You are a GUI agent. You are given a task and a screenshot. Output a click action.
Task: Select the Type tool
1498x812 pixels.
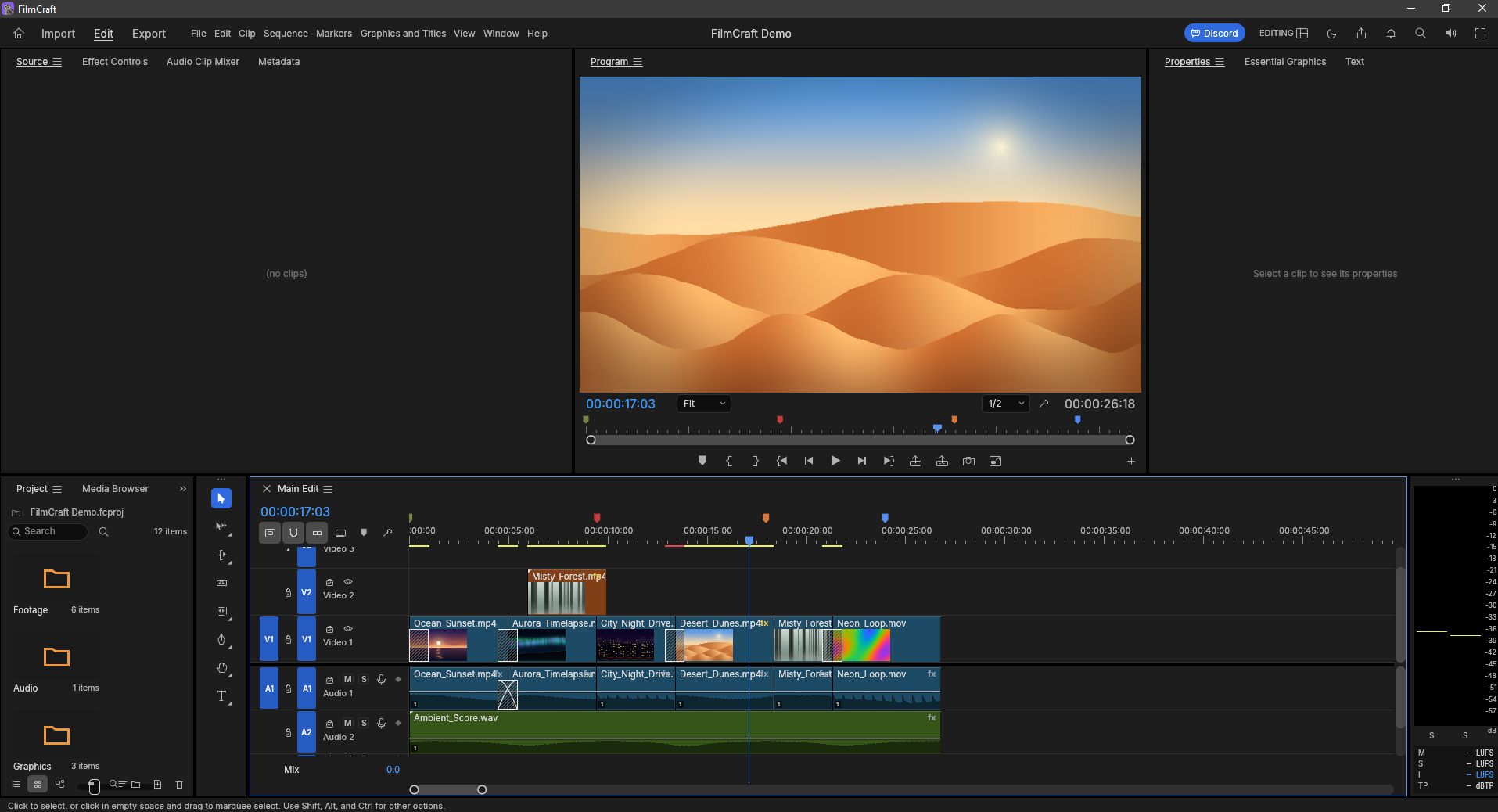click(221, 696)
